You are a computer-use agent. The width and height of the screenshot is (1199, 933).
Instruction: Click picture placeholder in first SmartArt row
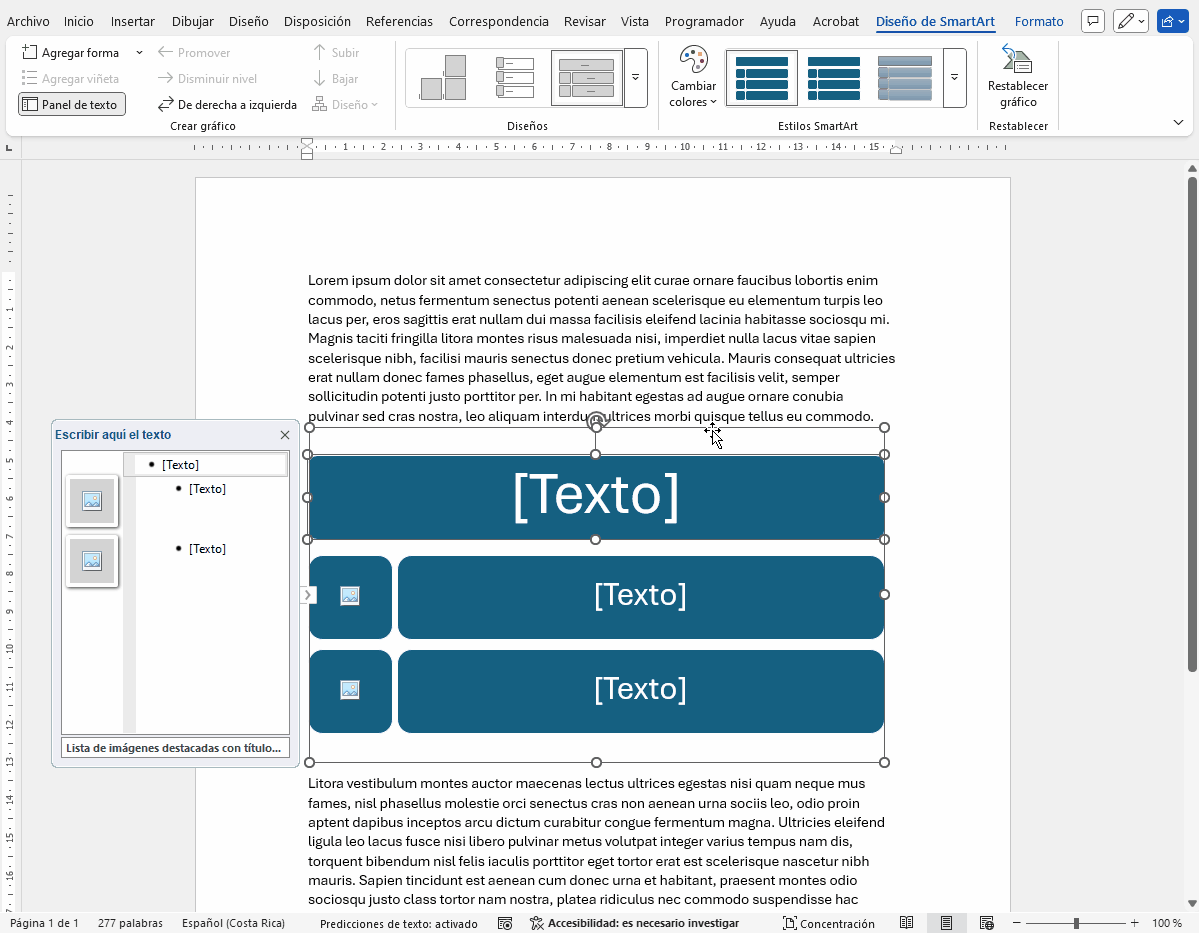point(350,596)
